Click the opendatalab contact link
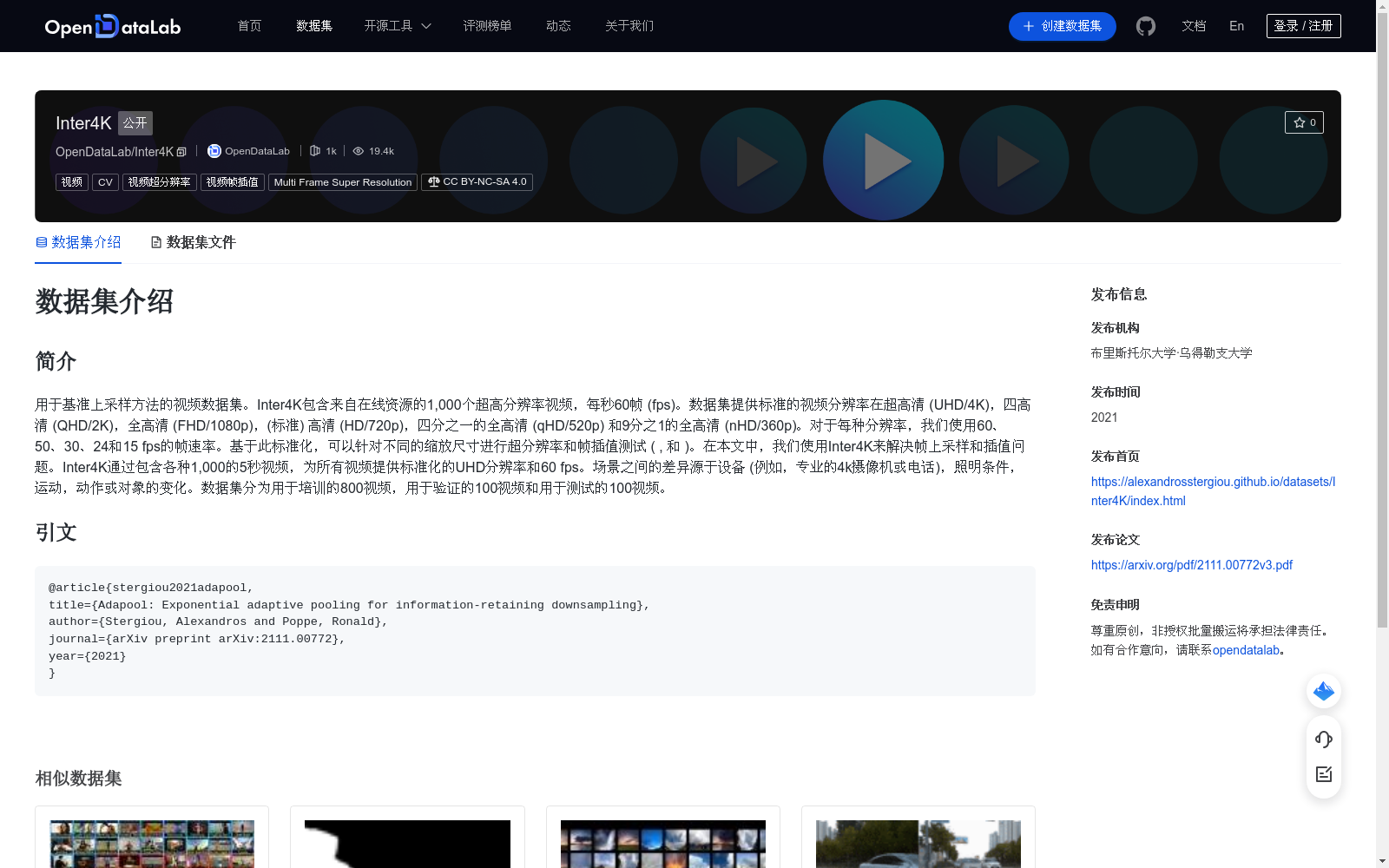The width and height of the screenshot is (1389, 868). (x=1246, y=650)
